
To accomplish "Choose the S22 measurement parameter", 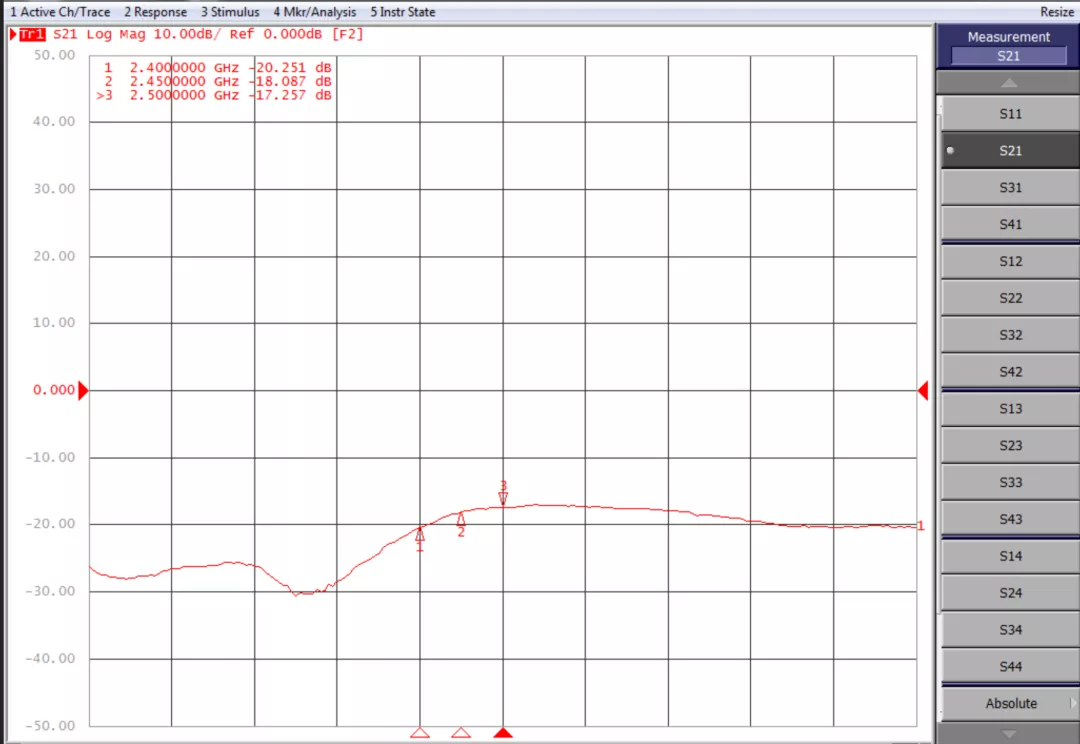I will [x=1010, y=298].
